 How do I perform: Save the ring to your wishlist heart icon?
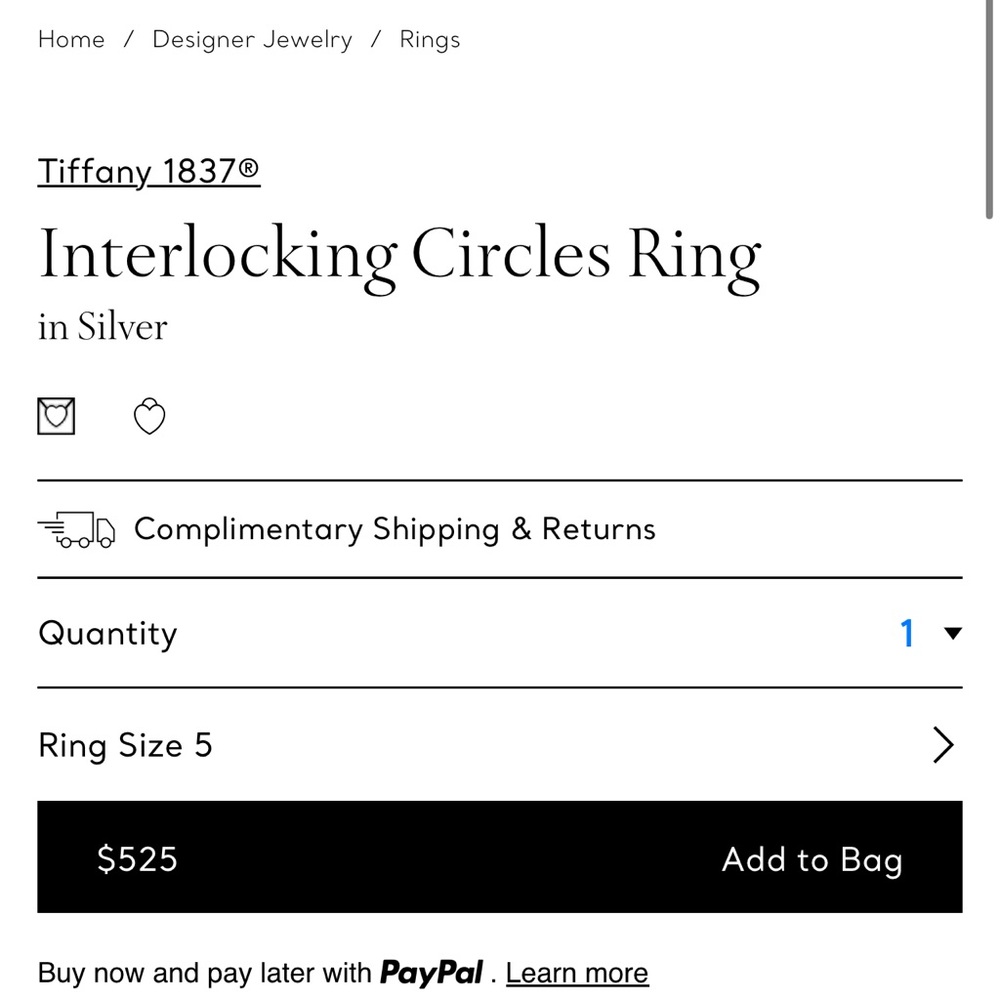click(x=149, y=415)
